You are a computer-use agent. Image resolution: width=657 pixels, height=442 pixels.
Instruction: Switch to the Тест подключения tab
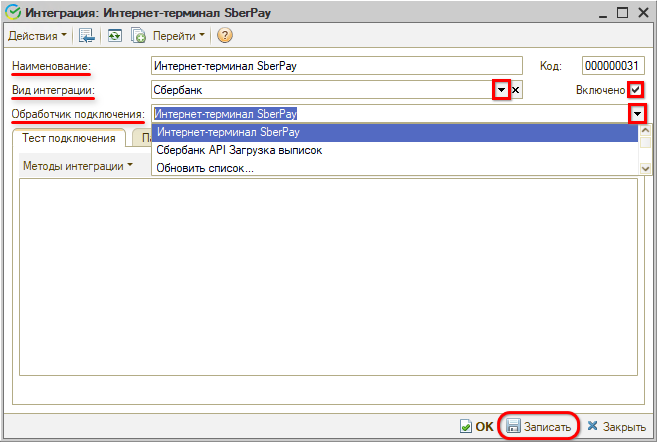(x=69, y=138)
